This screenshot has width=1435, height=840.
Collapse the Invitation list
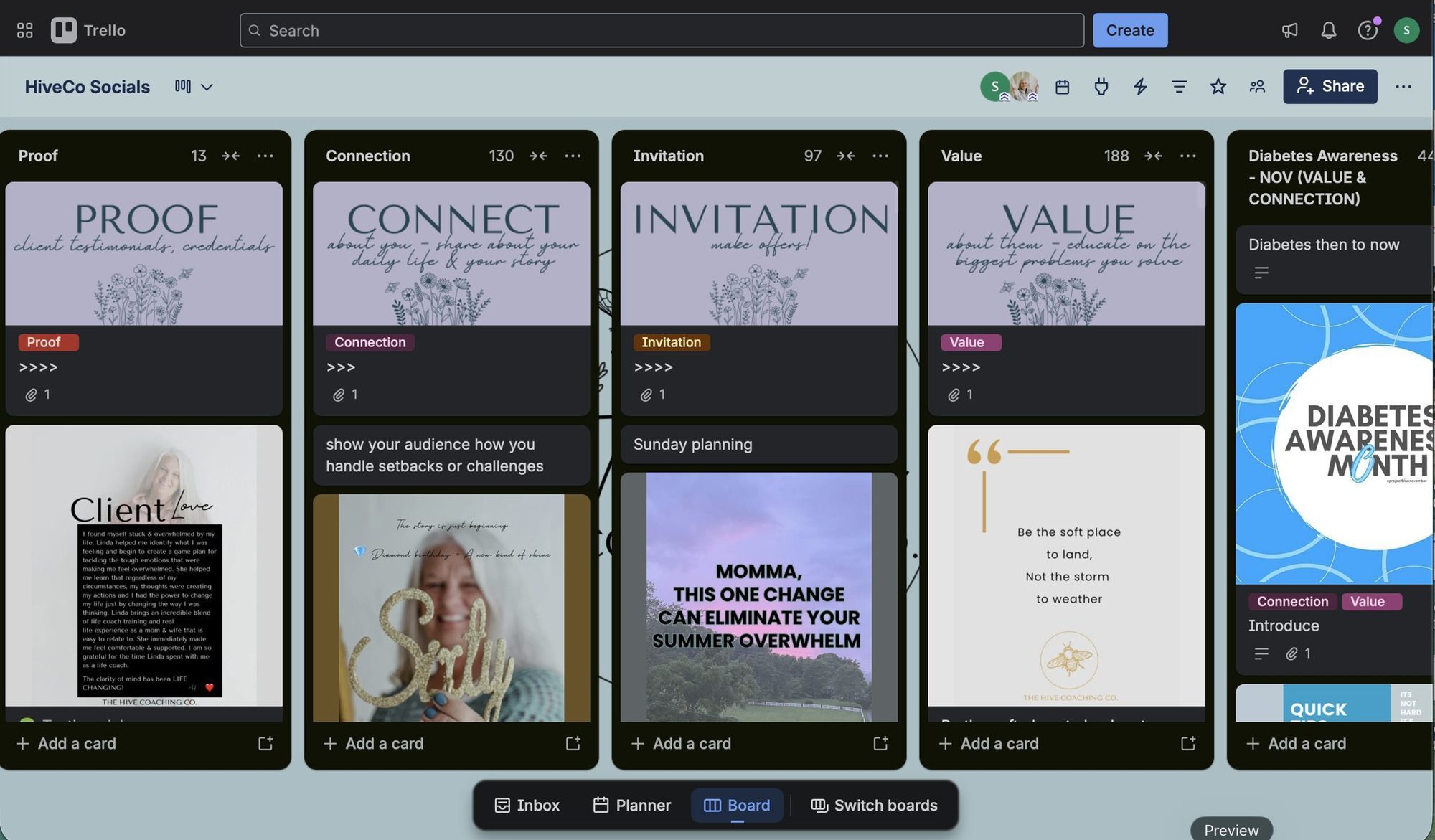pos(845,156)
